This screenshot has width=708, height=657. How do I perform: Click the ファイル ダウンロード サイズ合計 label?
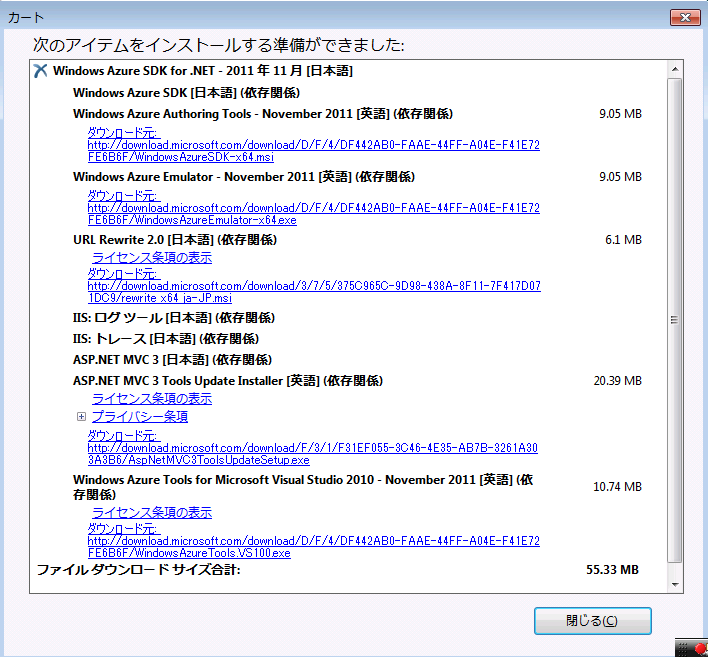coord(138,570)
